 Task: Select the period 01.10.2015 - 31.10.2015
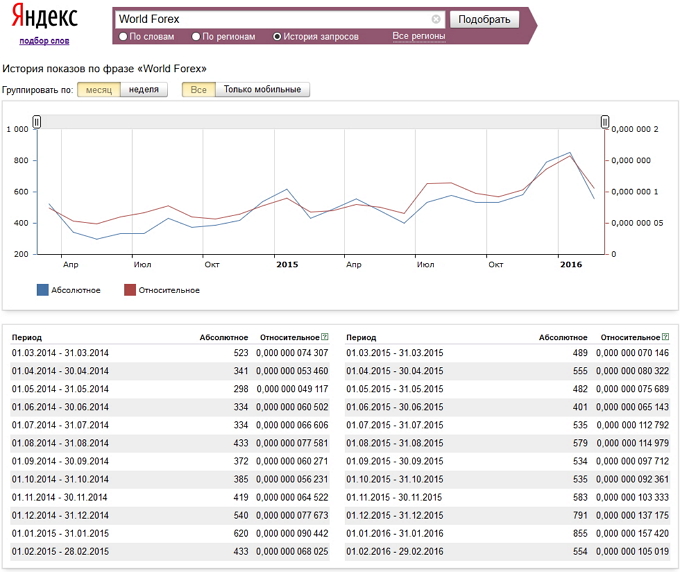pyautogui.click(x=395, y=479)
